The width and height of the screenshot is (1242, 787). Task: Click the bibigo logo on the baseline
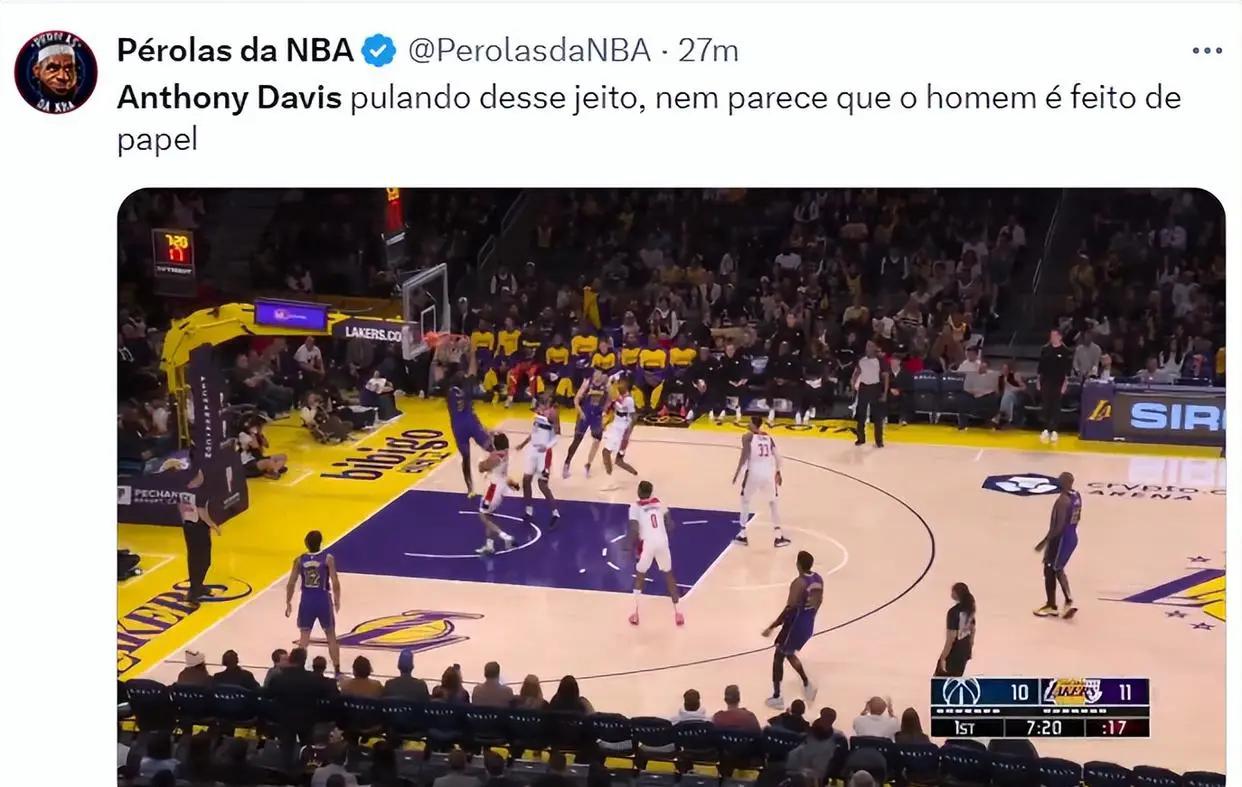(386, 455)
